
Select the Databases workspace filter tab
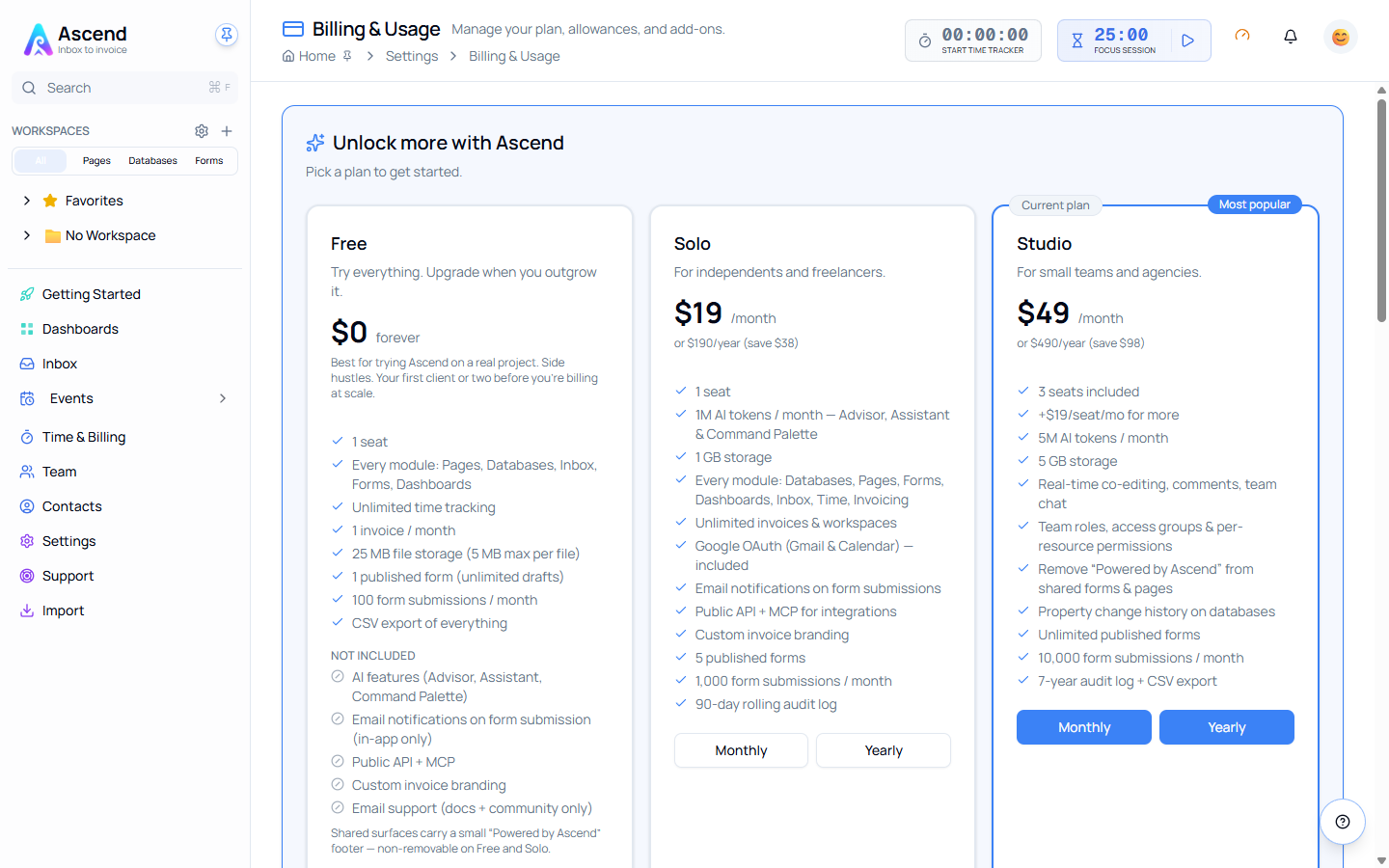point(152,161)
